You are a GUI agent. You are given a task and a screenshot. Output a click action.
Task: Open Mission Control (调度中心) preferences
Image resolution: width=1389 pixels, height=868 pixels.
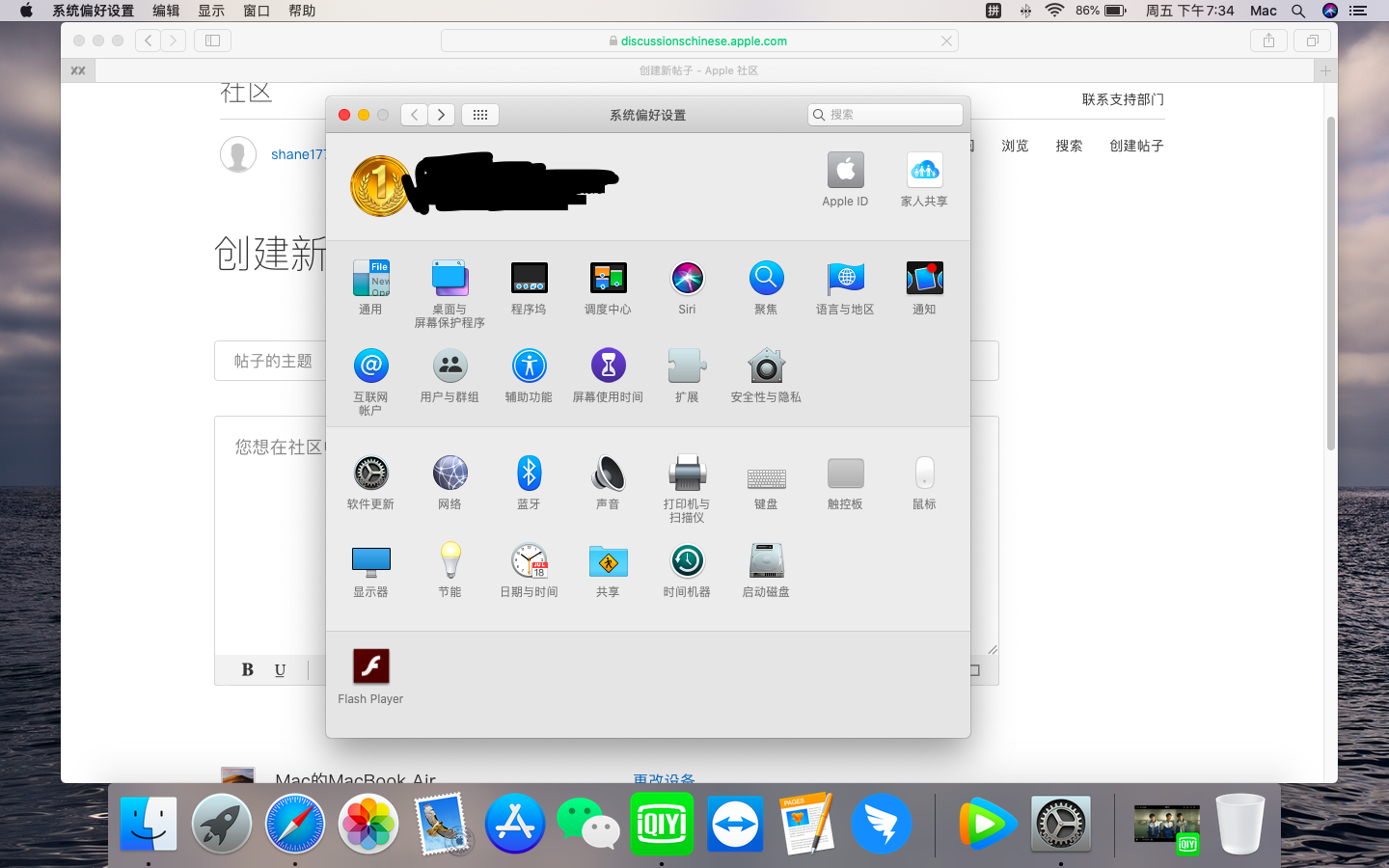point(608,279)
